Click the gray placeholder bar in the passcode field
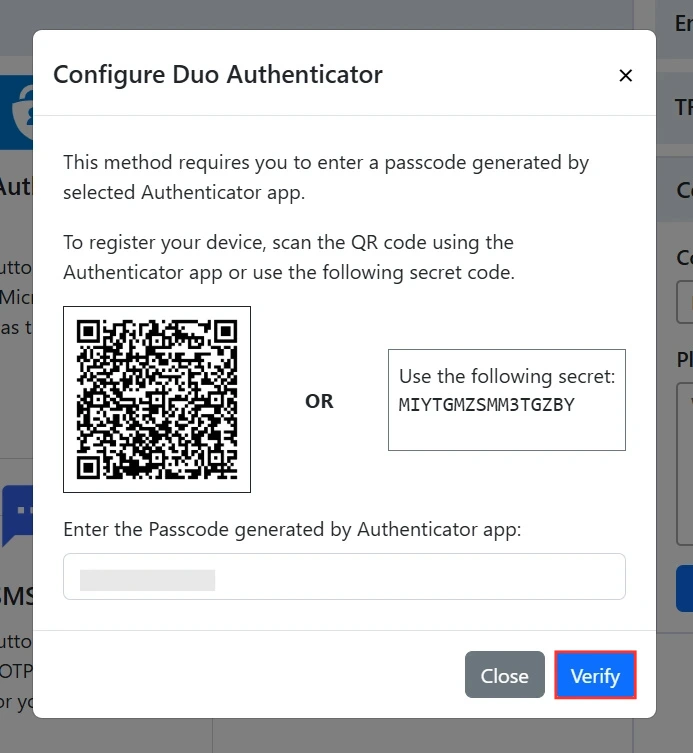Screen dimensions: 693x753 tap(147, 580)
